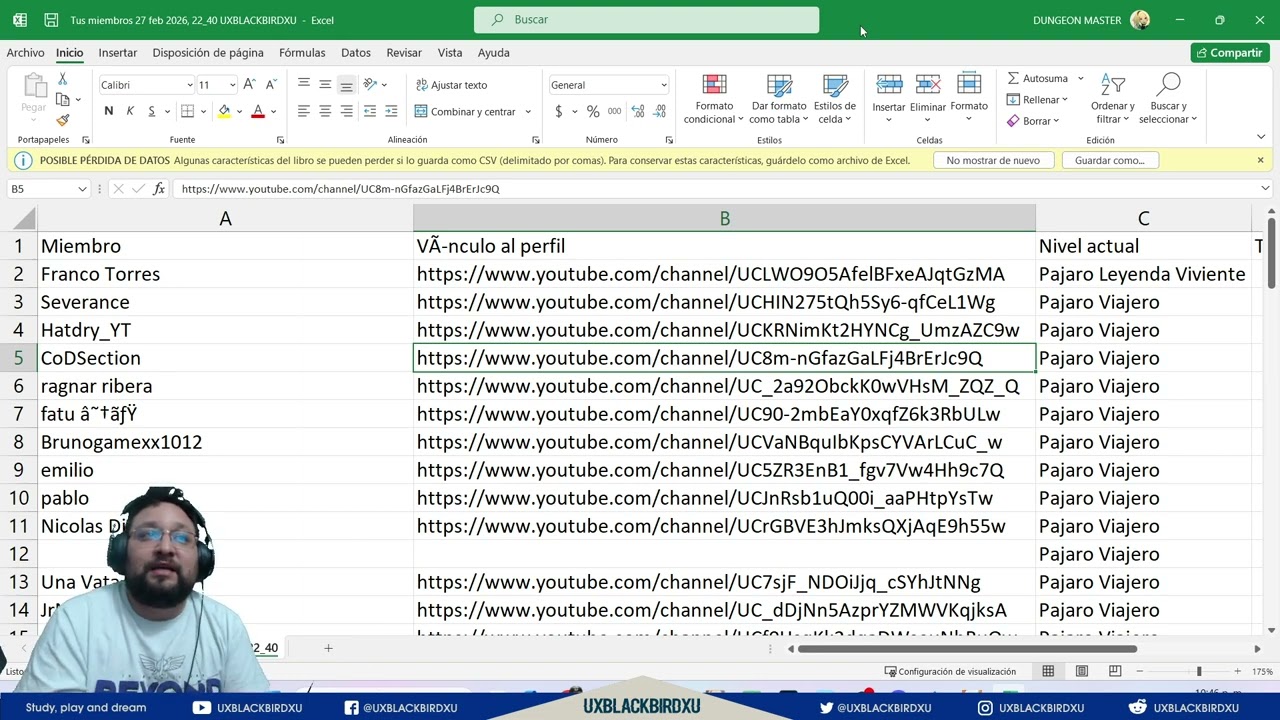The height and width of the screenshot is (720, 1280).
Task: Align text to the vertical middle
Action: (325, 85)
